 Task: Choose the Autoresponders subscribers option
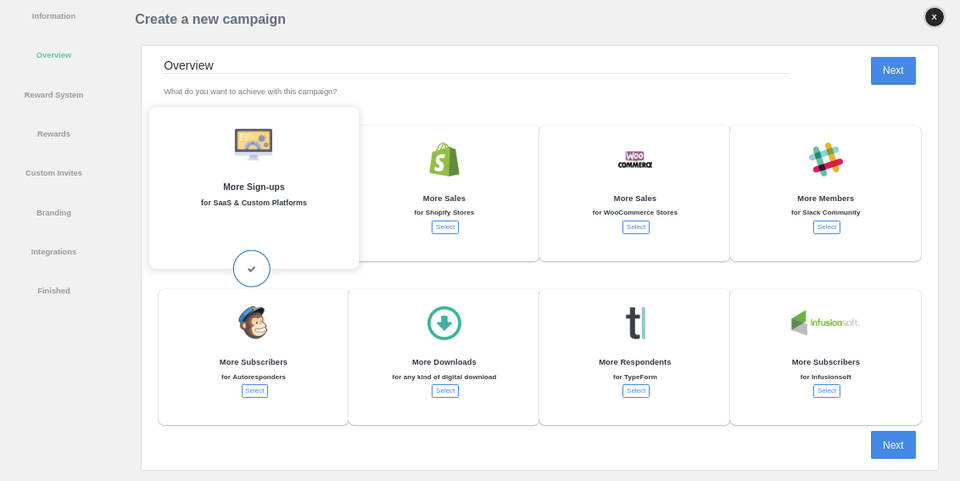point(254,391)
